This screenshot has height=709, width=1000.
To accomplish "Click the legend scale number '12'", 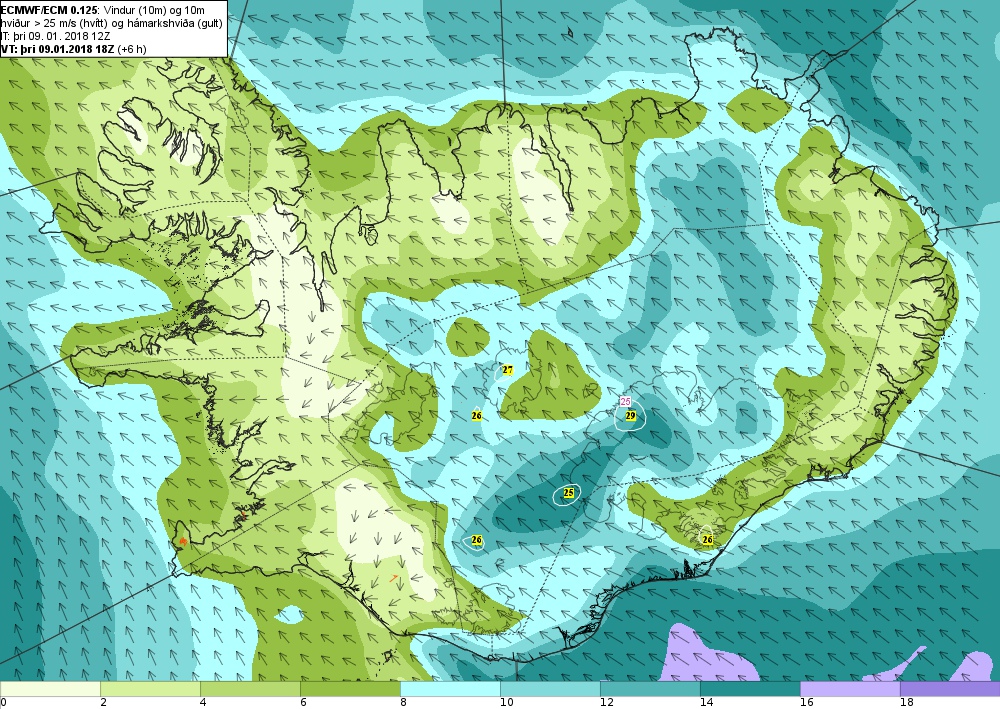I will [x=607, y=703].
